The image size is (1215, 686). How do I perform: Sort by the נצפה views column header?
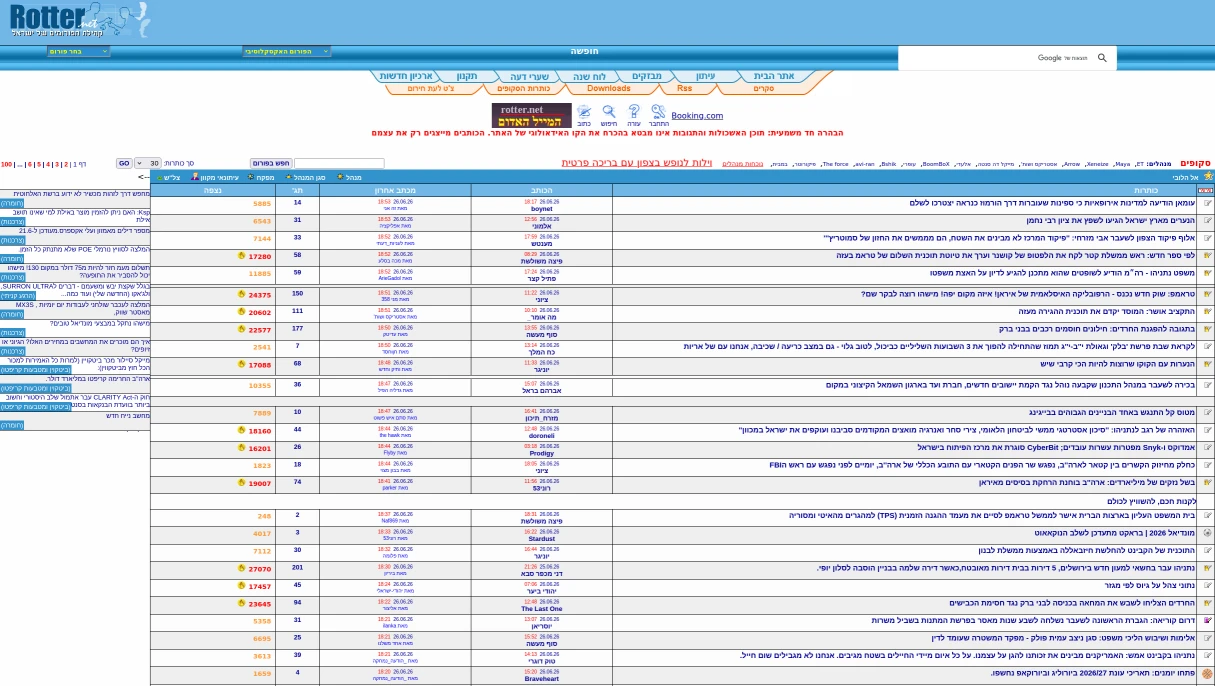pyautogui.click(x=213, y=190)
